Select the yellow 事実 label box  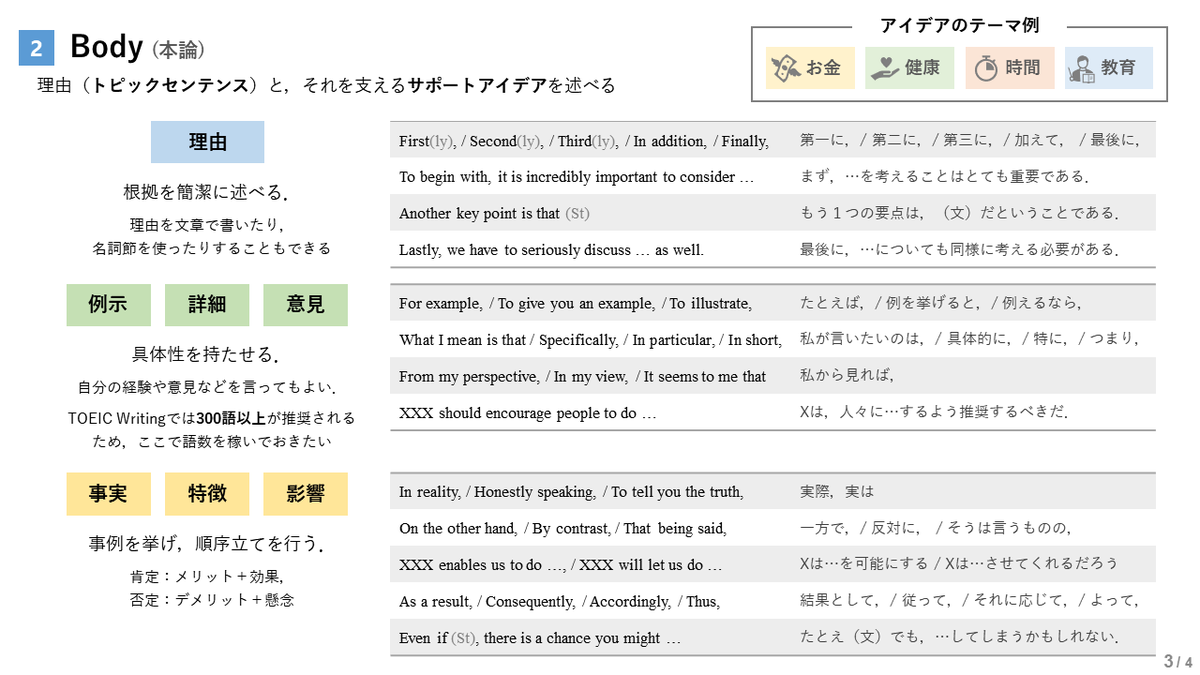tap(108, 494)
